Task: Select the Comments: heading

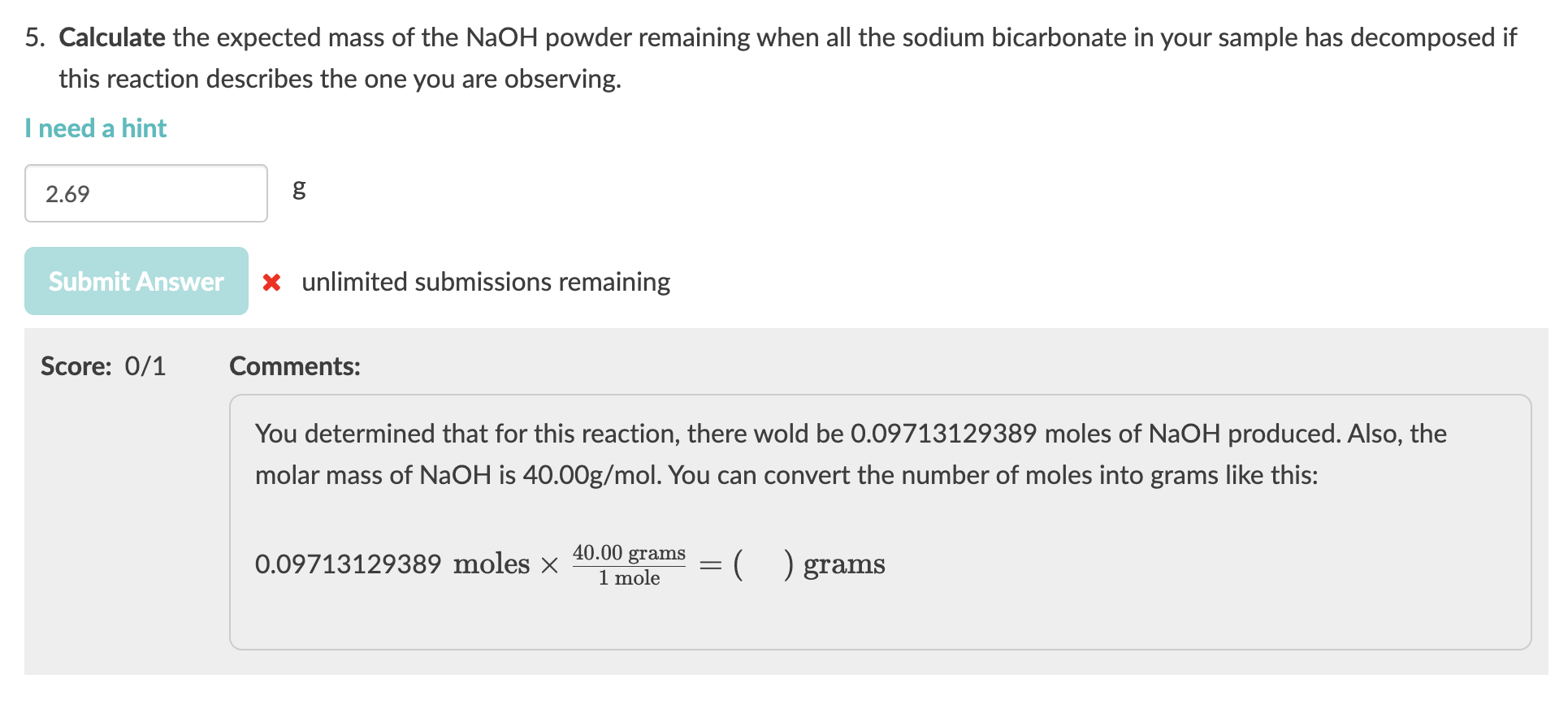Action: [294, 366]
